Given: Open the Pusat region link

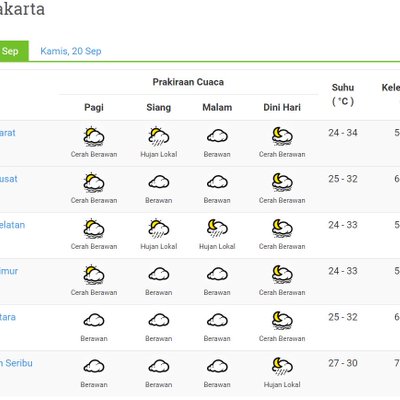Looking at the screenshot, I should (x=9, y=179).
